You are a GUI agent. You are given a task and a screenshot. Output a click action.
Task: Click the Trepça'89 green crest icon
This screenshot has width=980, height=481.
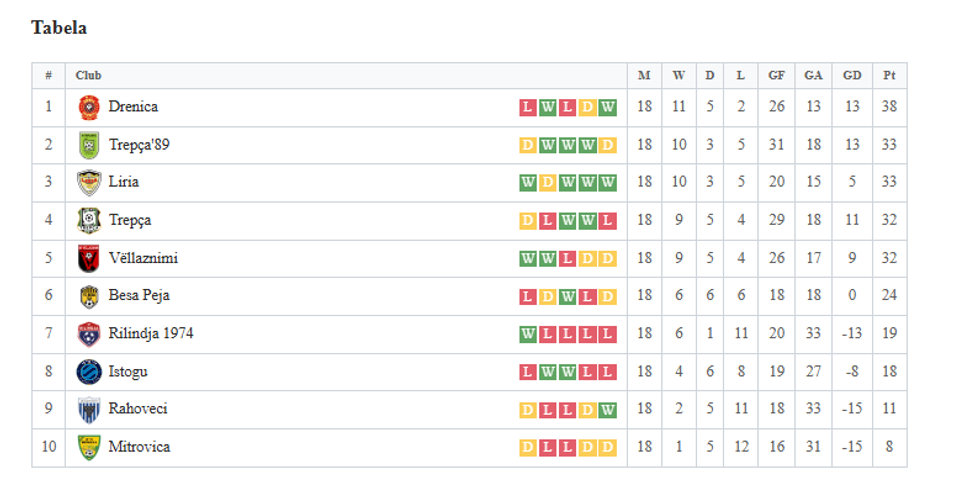[x=89, y=145]
